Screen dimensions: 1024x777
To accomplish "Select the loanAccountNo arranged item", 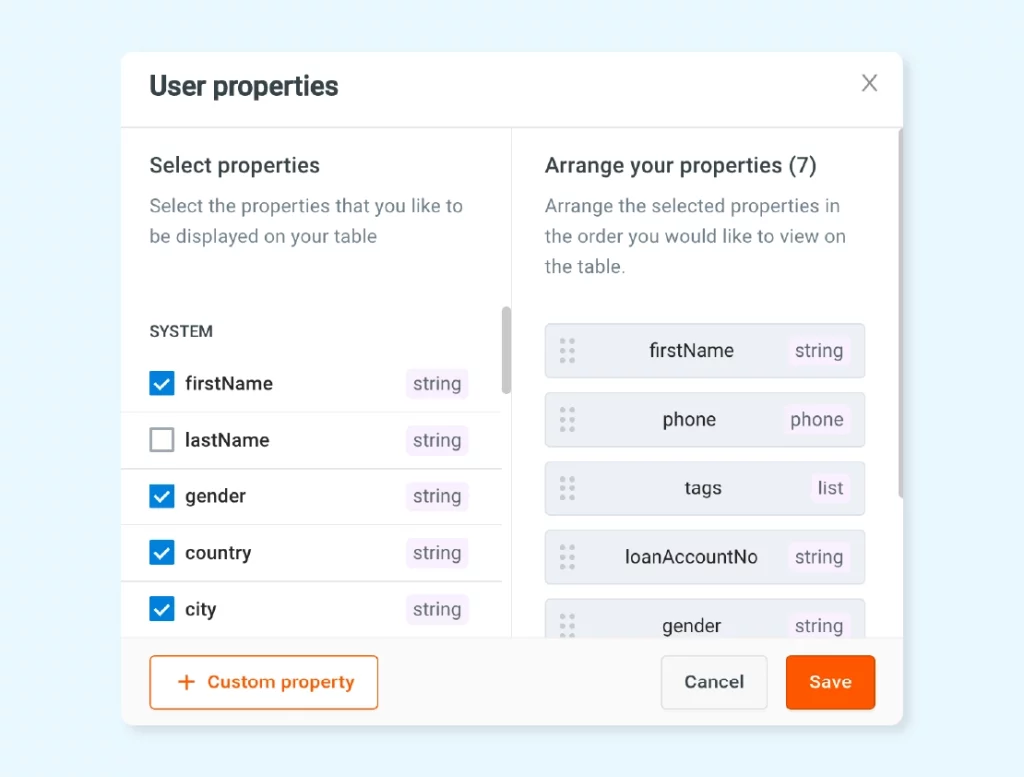I will pos(705,557).
